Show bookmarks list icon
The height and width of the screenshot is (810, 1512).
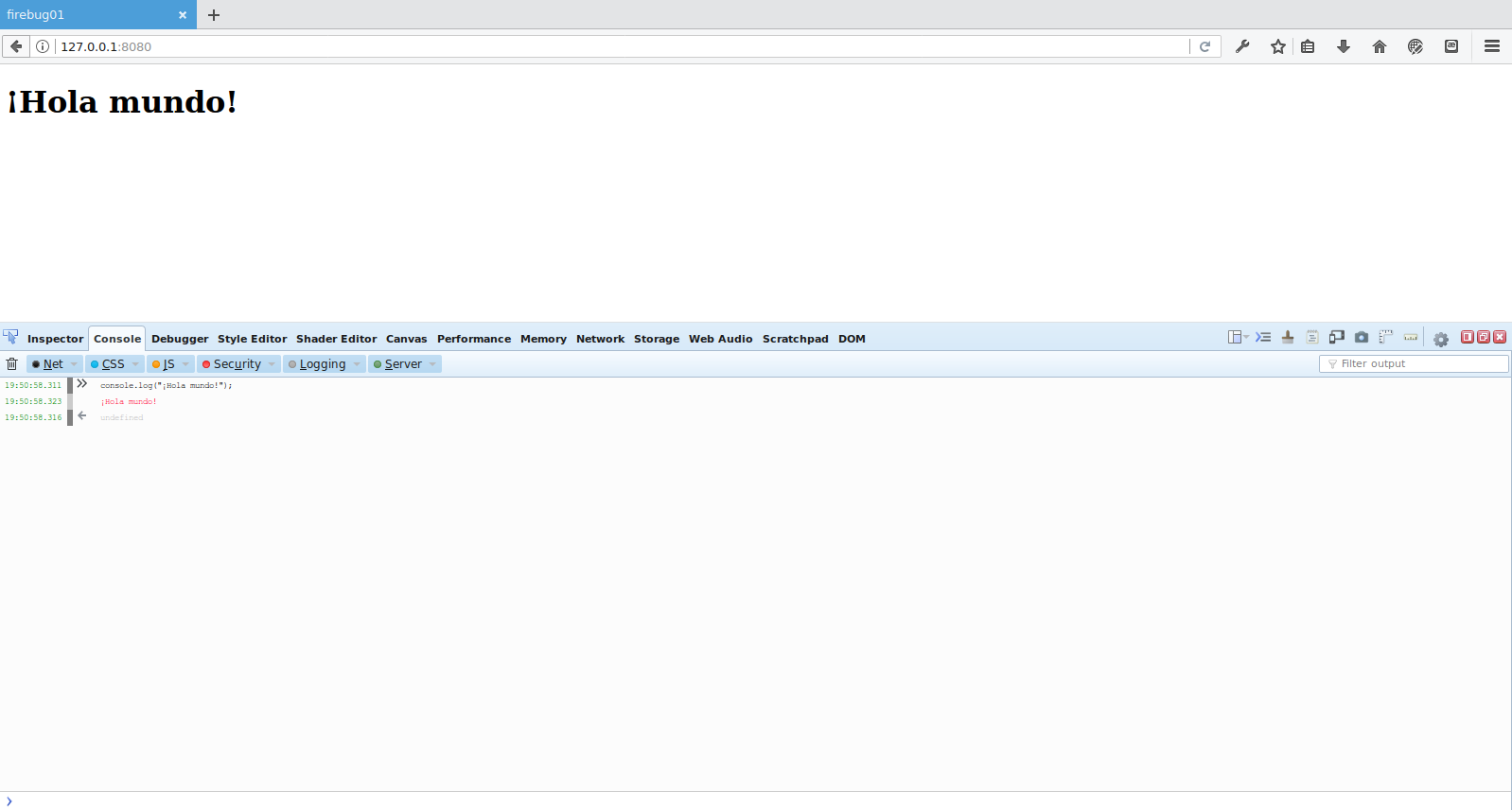pos(1308,46)
